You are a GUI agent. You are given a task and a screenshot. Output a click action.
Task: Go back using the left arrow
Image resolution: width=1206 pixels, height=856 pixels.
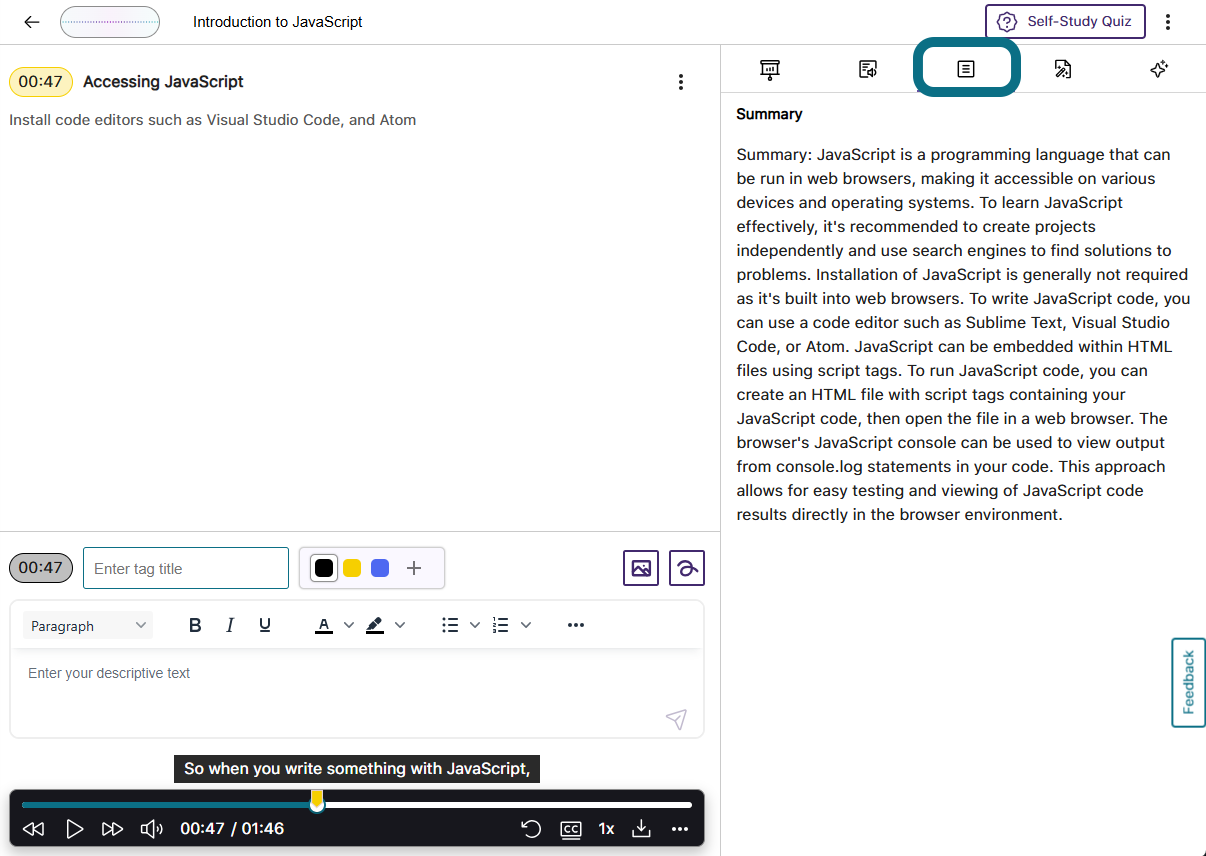(32, 22)
